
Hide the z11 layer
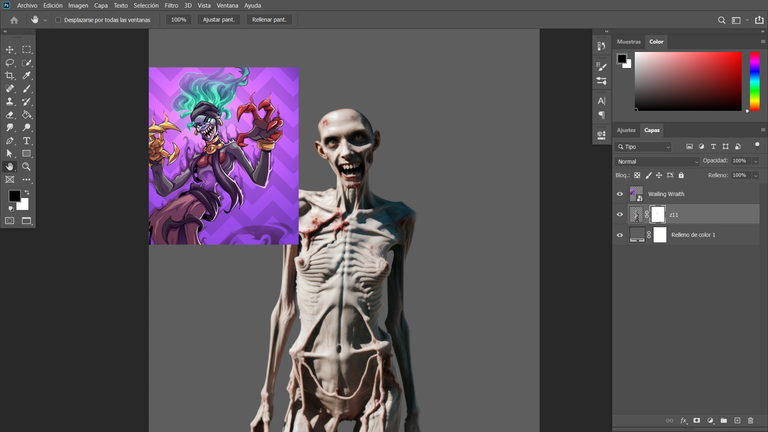[620, 215]
